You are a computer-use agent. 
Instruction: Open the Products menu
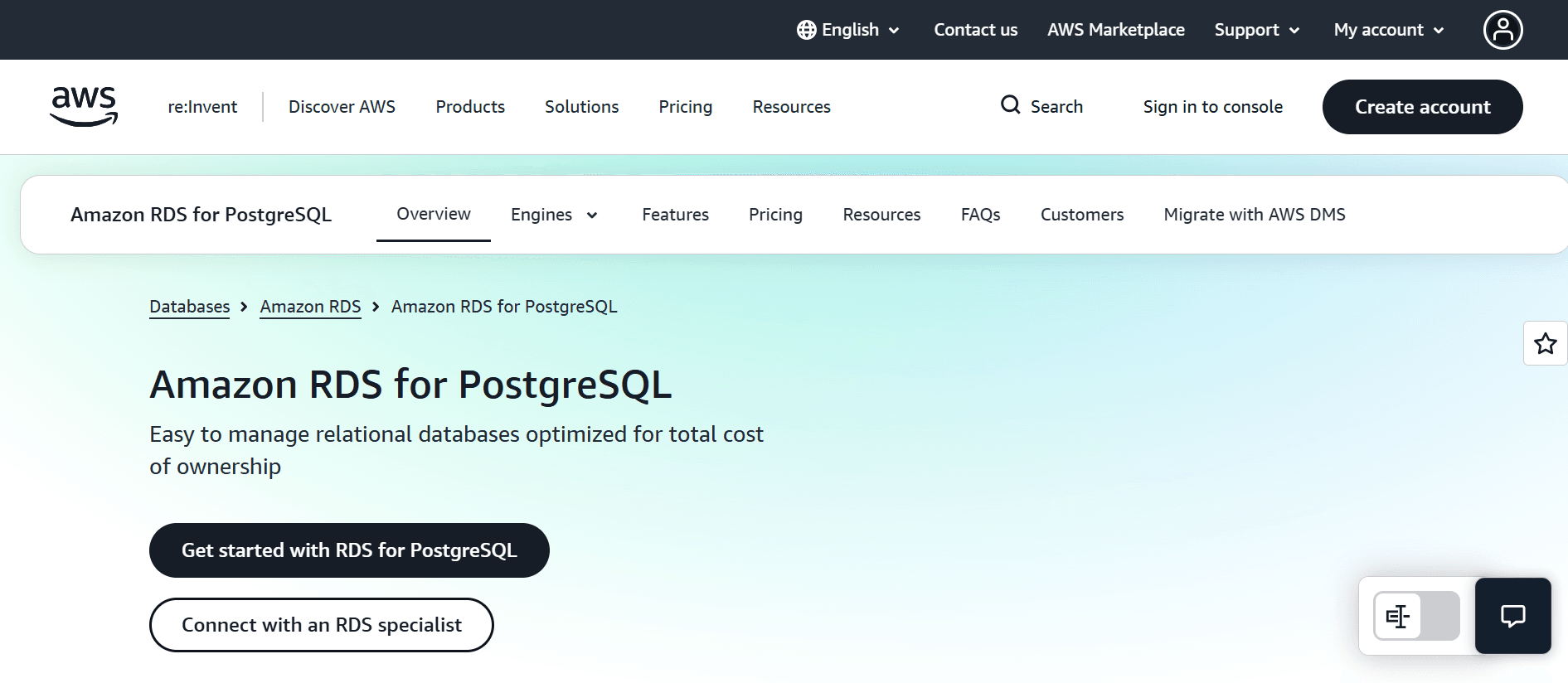tap(470, 107)
